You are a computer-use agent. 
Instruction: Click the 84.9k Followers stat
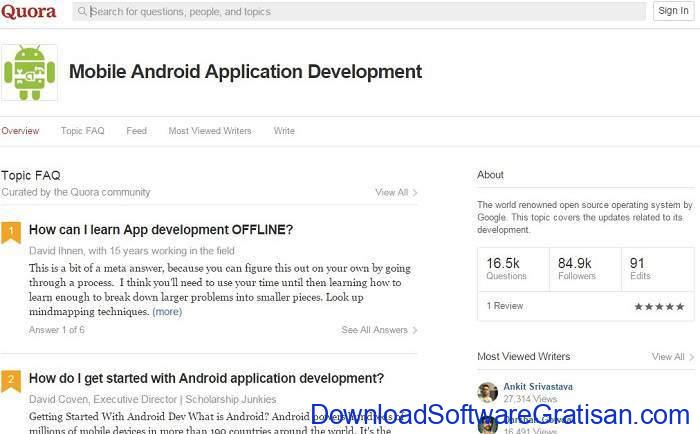585,269
